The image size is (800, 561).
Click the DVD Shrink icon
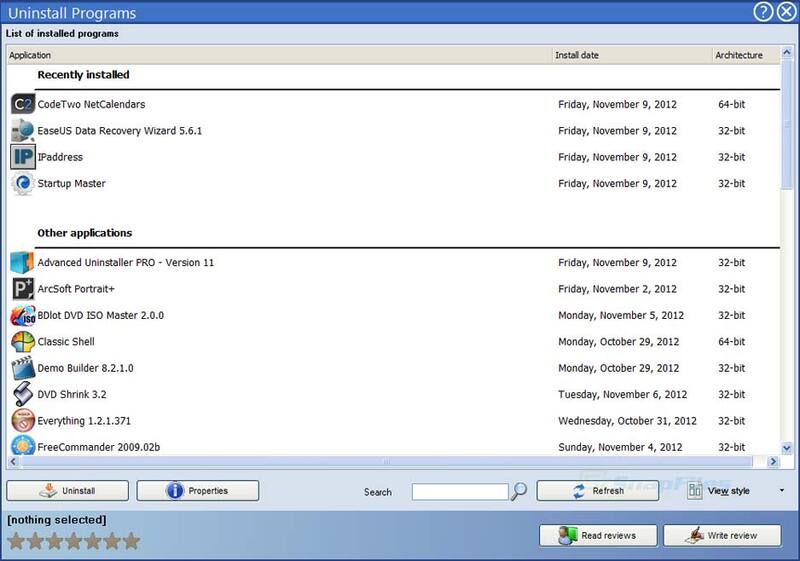(22, 394)
